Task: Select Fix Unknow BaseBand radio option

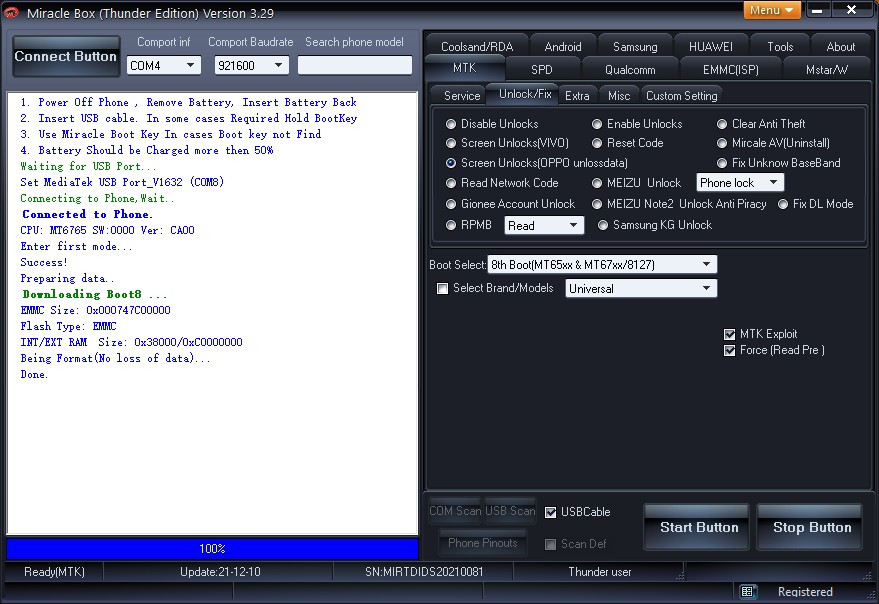Action: point(722,163)
